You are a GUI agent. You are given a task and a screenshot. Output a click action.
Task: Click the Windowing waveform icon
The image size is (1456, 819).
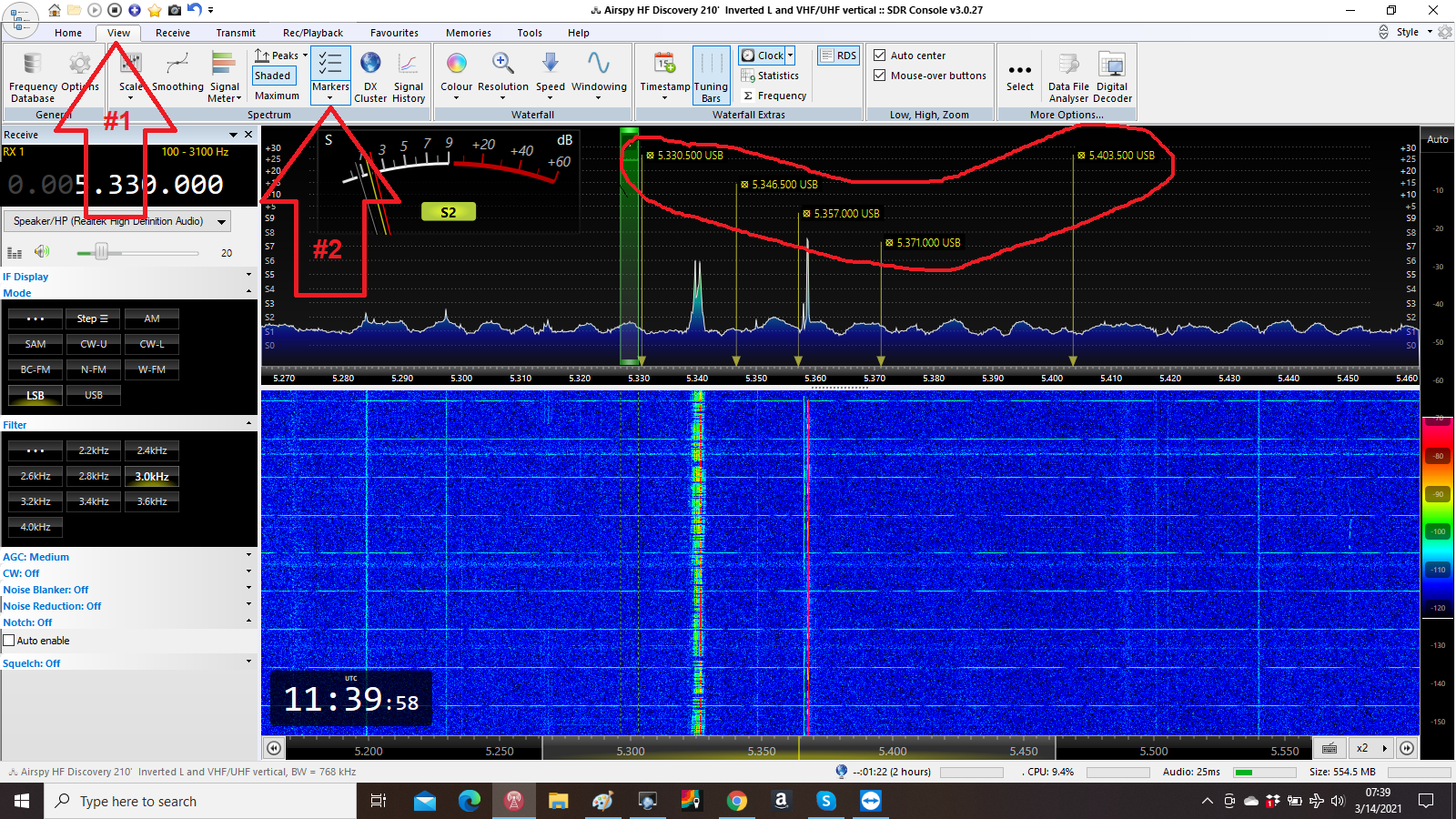[x=598, y=64]
